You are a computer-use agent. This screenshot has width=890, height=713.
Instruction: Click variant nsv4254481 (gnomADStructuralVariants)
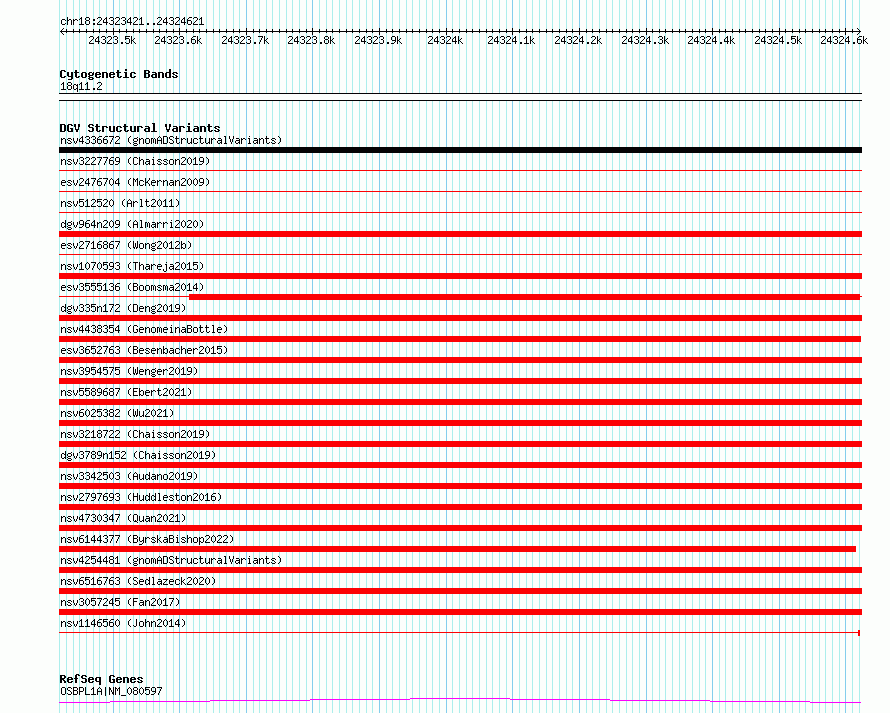coord(171,560)
